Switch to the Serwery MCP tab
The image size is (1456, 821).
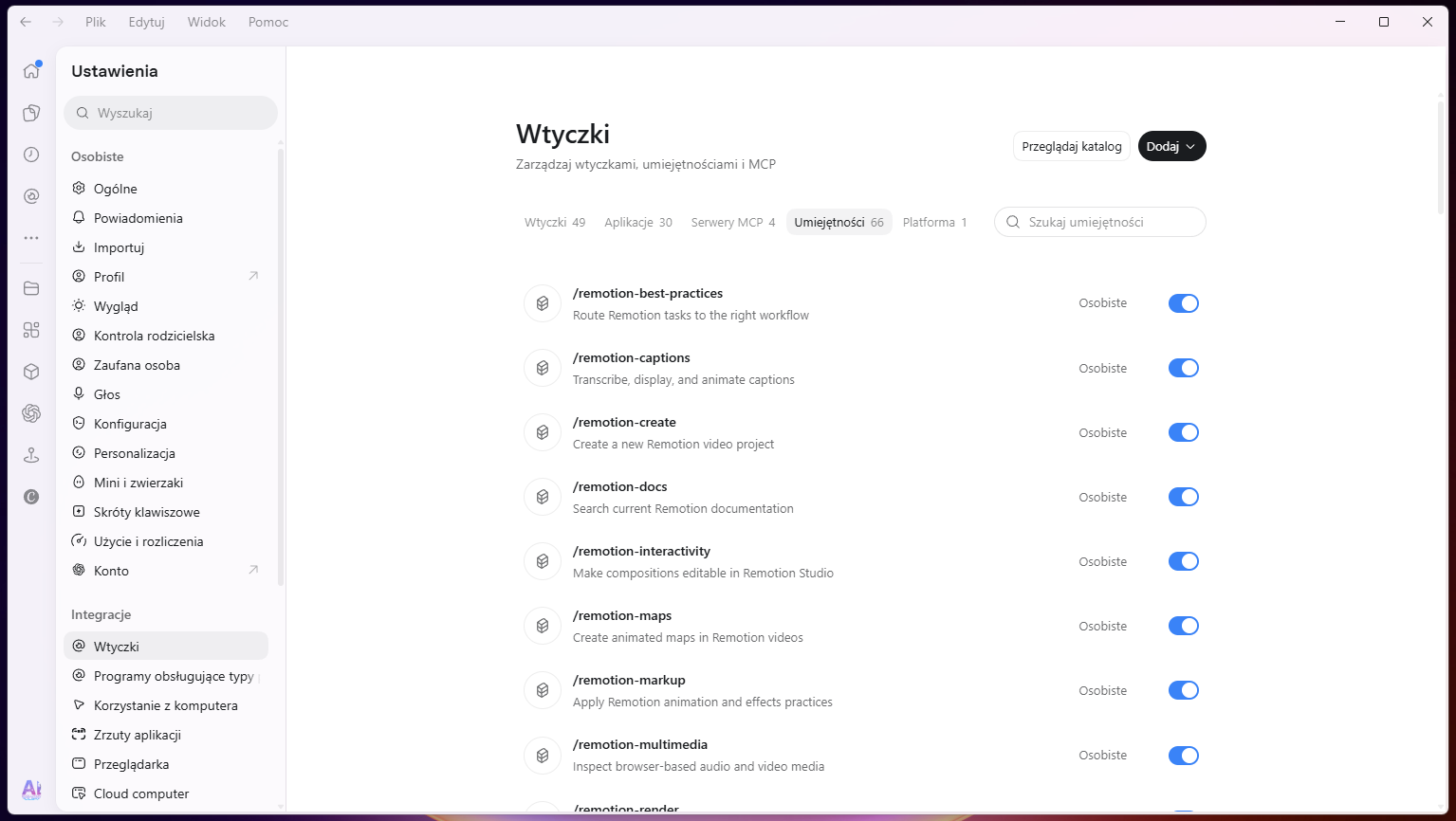(x=733, y=223)
